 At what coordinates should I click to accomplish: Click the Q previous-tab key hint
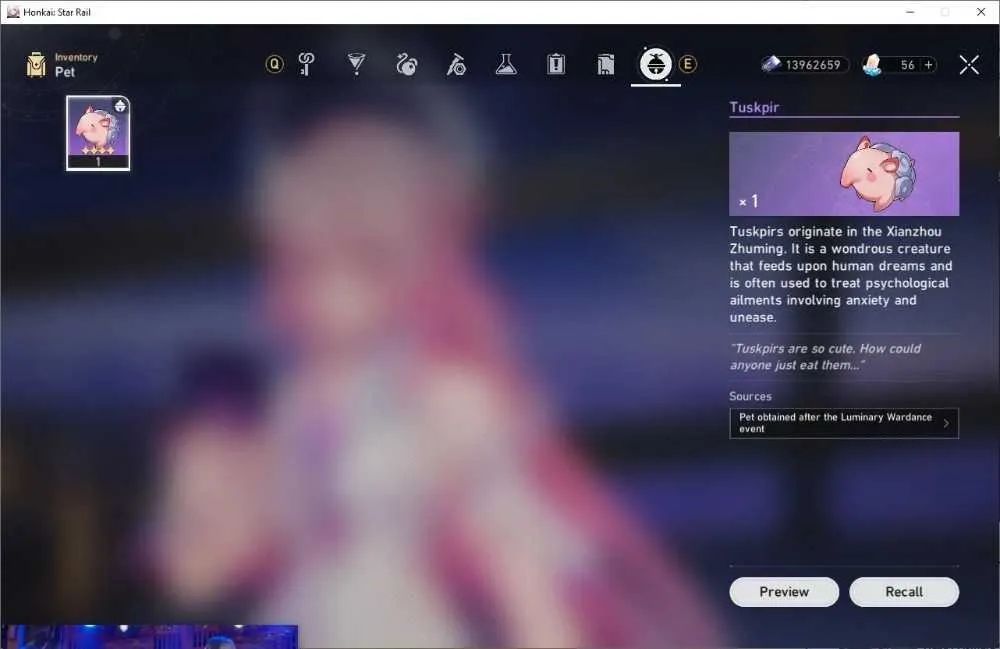(274, 64)
